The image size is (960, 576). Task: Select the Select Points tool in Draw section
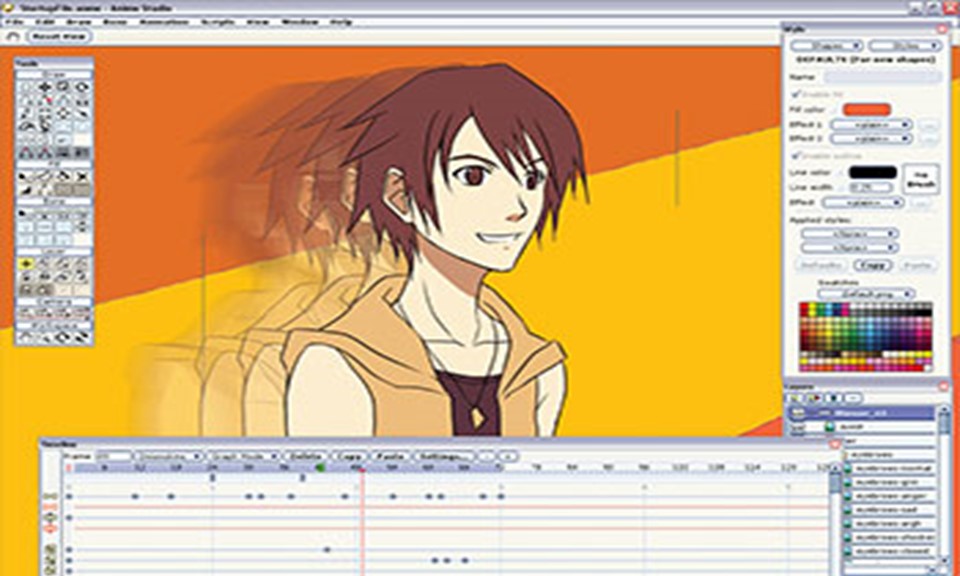(x=26, y=87)
